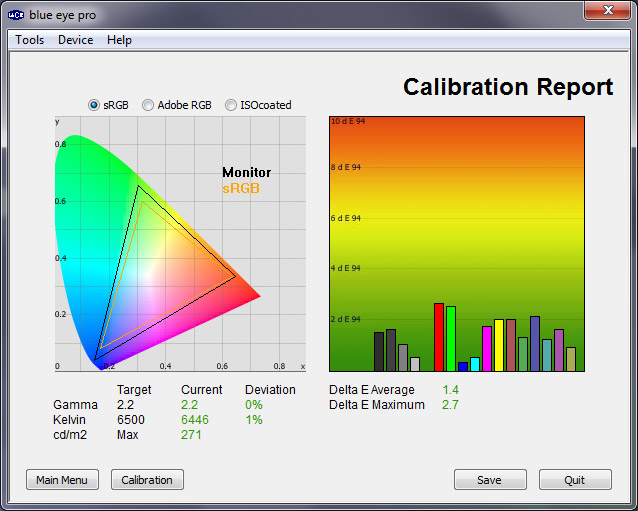Click the Calibration button

(x=147, y=480)
